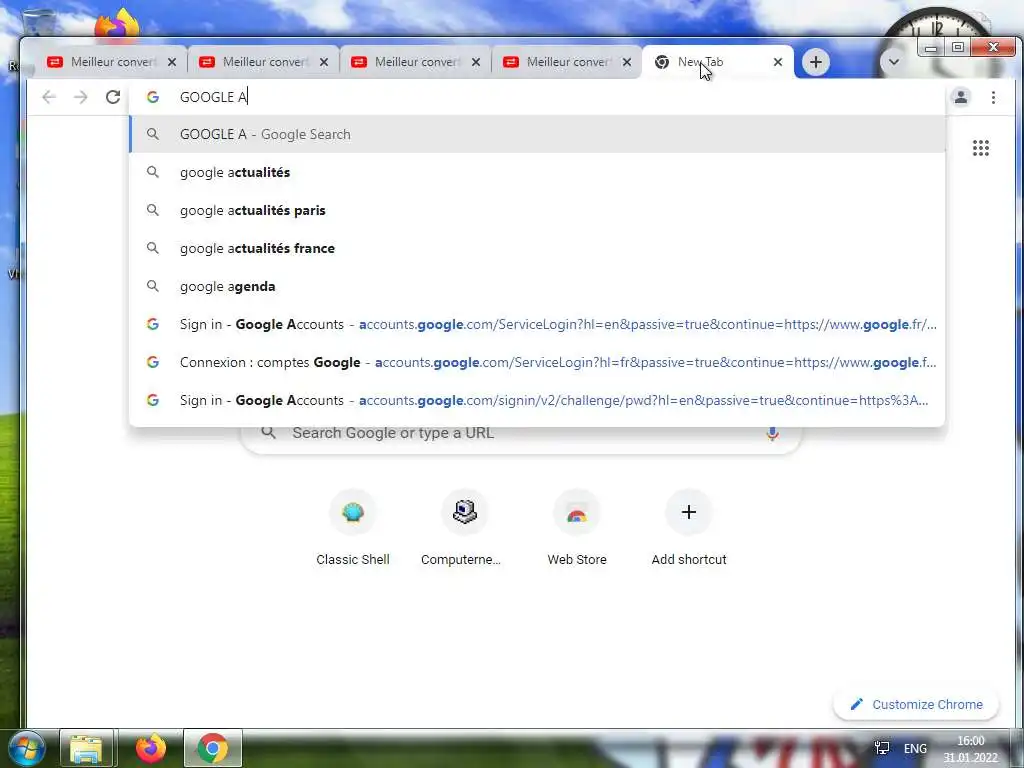Click the forward navigation arrow

[80, 97]
